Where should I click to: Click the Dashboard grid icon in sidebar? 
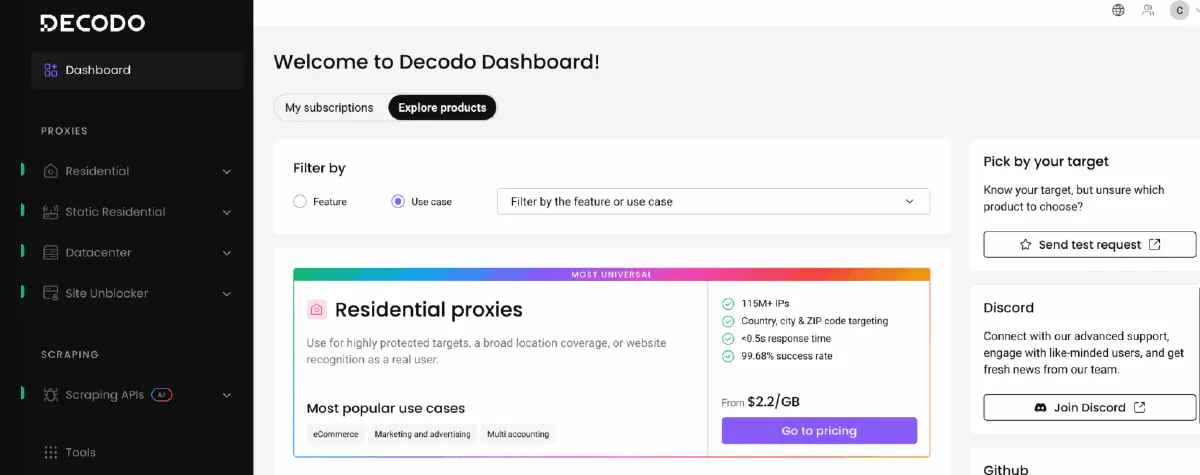(51, 70)
